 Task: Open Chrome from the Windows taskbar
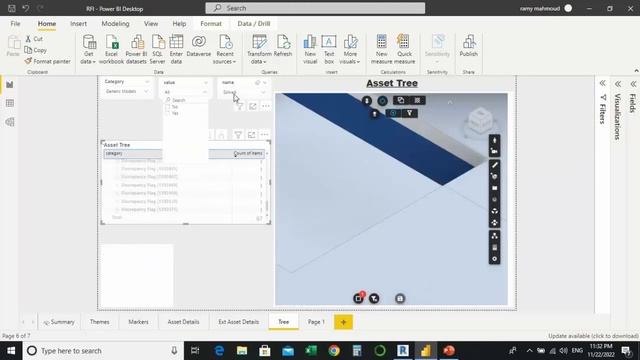click(334, 351)
